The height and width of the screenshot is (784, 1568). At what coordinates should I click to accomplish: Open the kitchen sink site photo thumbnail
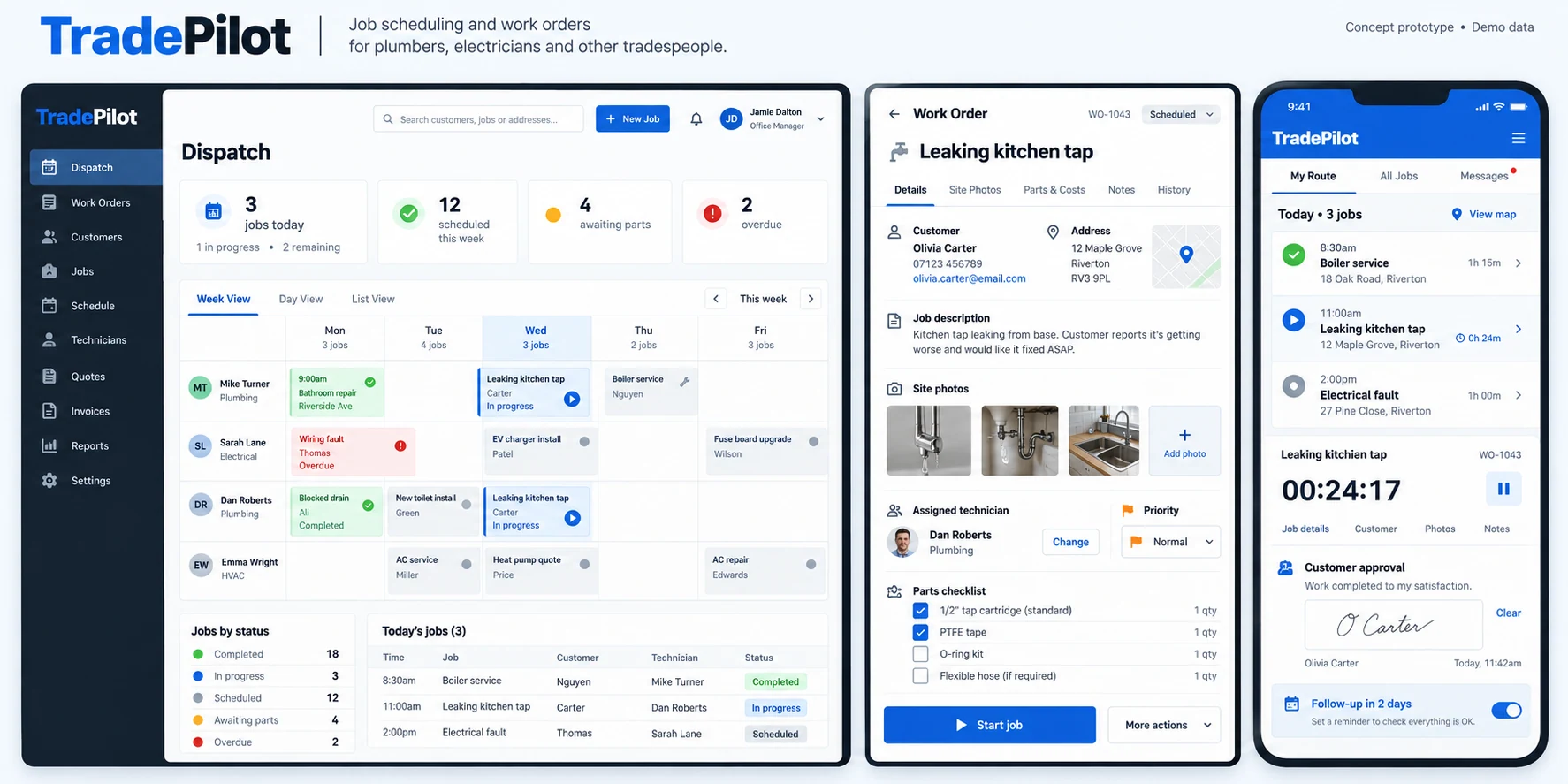tap(1104, 441)
